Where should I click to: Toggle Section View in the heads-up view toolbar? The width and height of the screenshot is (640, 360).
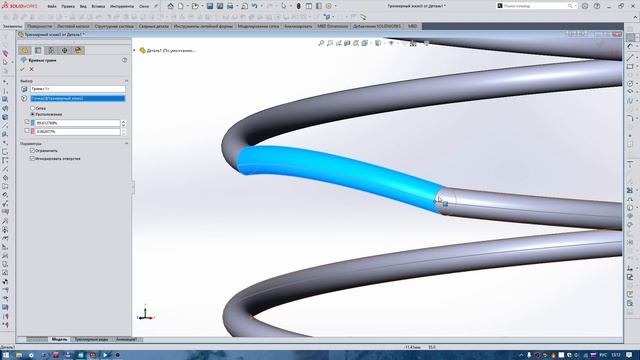click(347, 43)
